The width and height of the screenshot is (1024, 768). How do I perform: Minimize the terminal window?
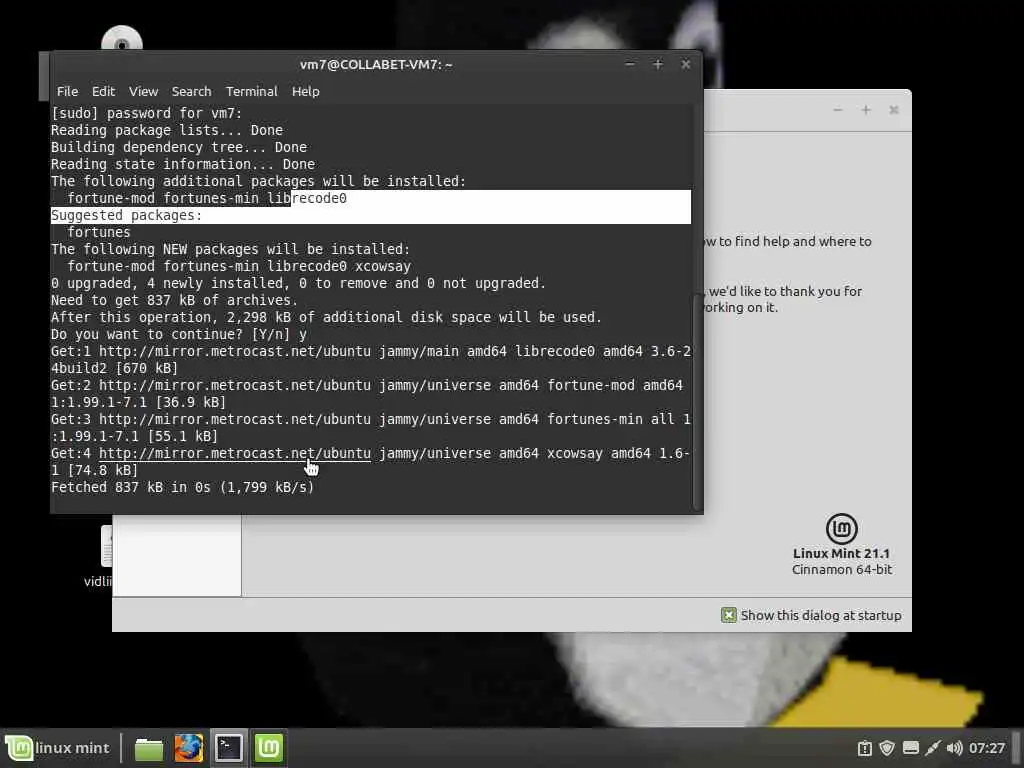click(x=630, y=64)
